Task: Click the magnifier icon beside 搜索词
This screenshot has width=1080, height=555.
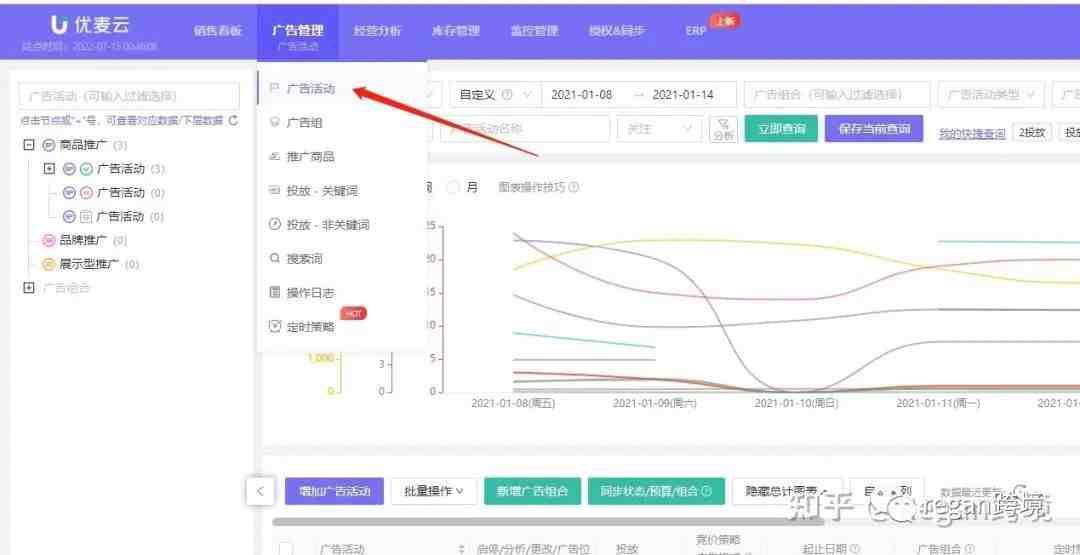Action: point(275,259)
